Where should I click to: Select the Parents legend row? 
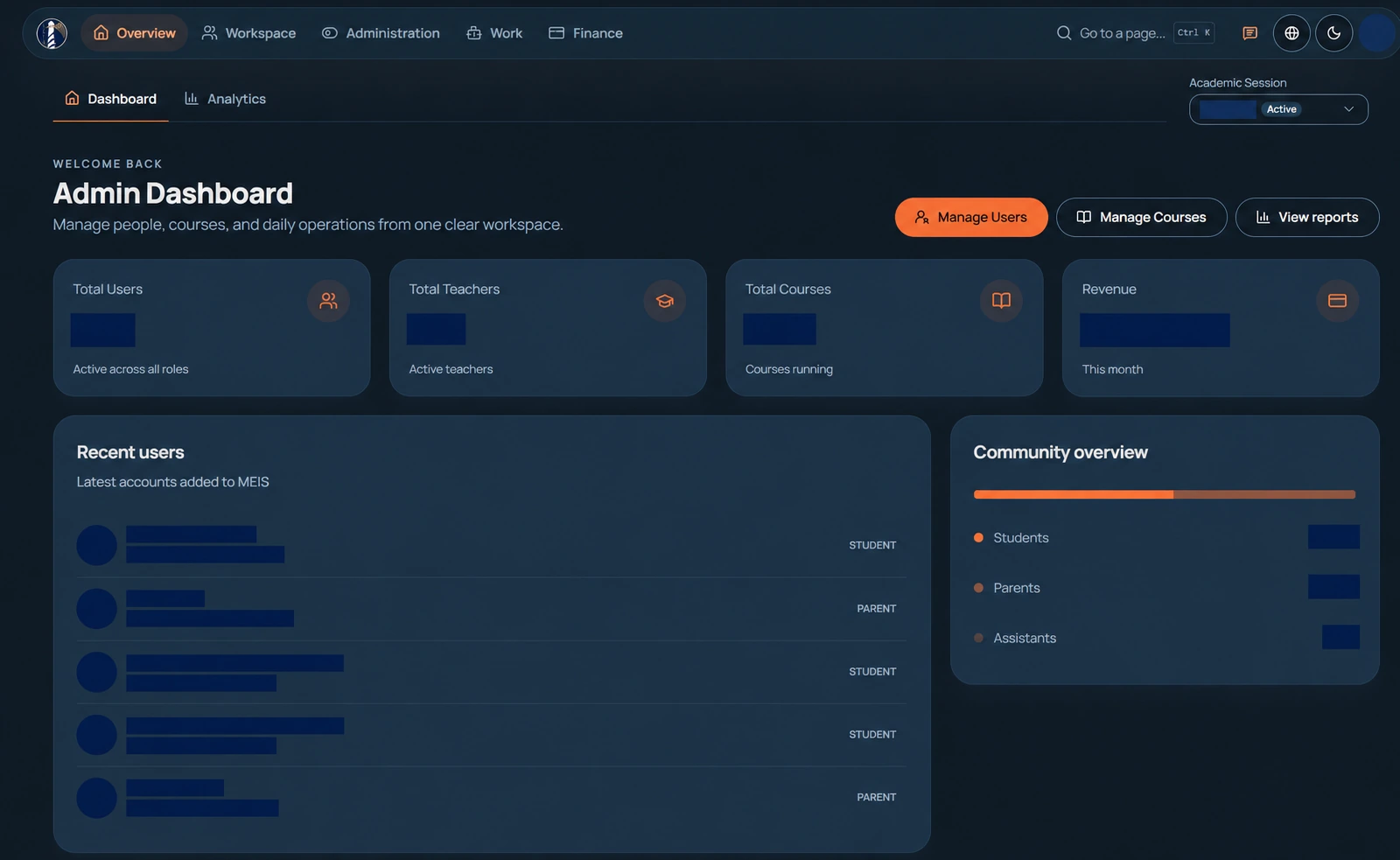(1166, 588)
